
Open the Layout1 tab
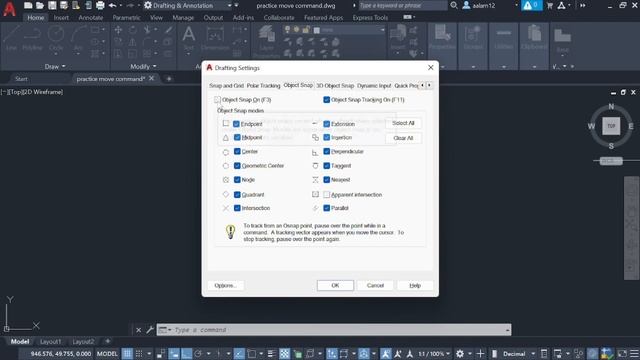pos(51,341)
